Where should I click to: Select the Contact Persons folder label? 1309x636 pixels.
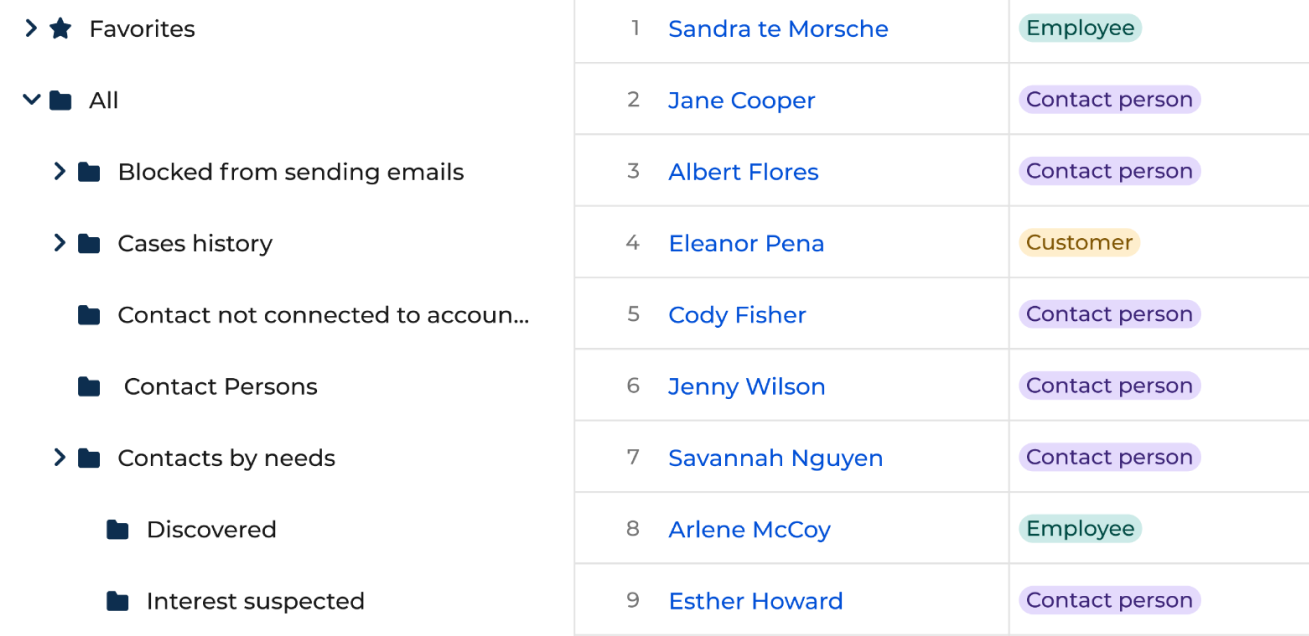(220, 387)
